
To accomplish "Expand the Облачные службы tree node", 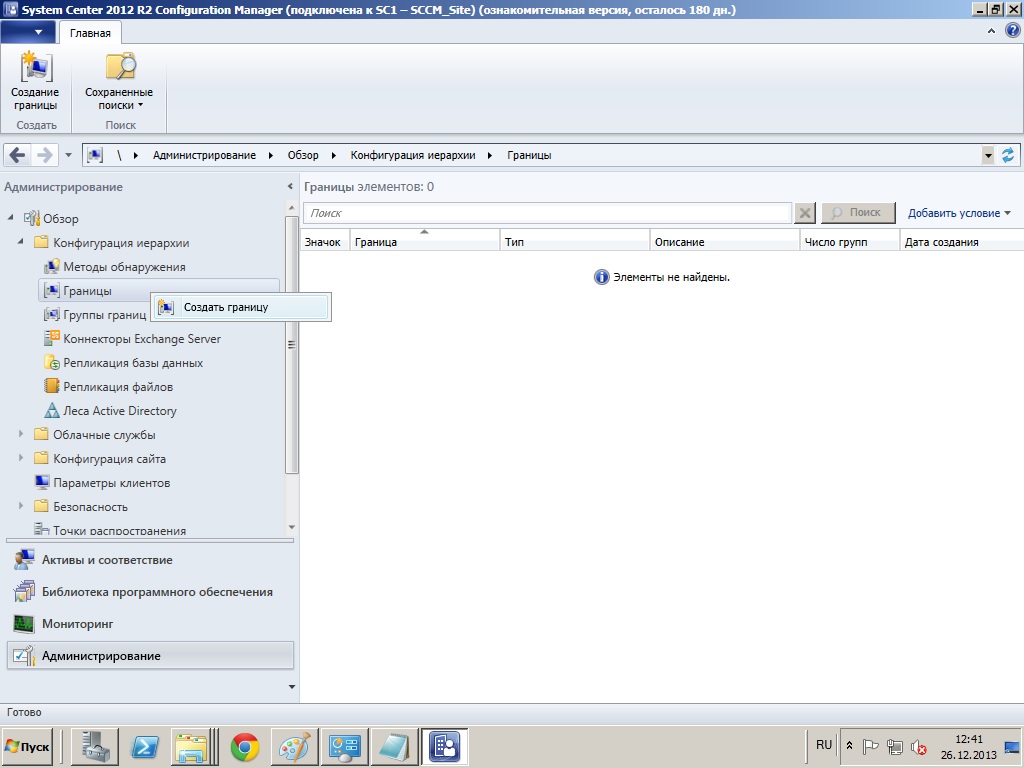I will 20,434.
